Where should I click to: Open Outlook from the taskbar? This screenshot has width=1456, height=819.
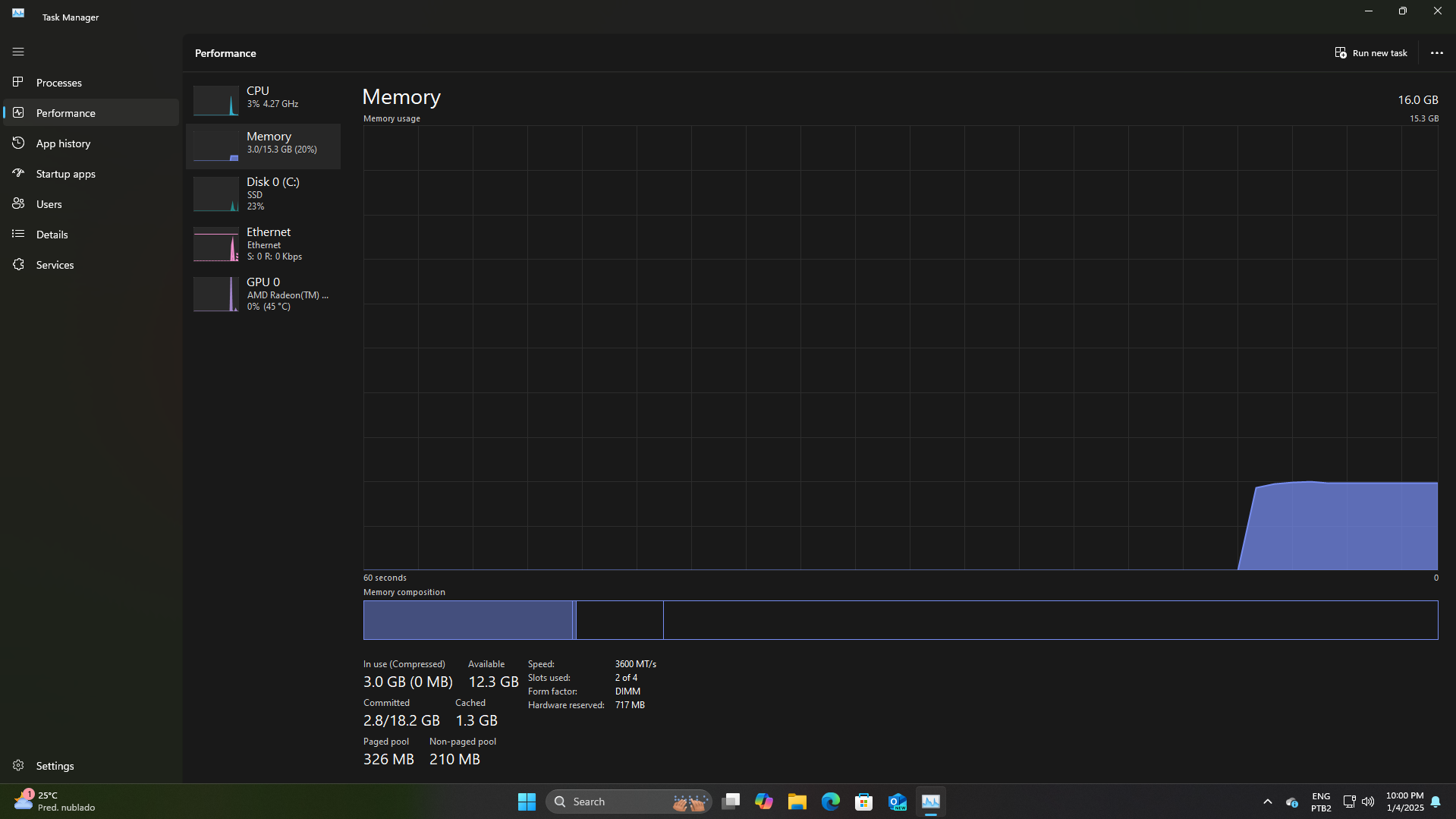coord(898,802)
